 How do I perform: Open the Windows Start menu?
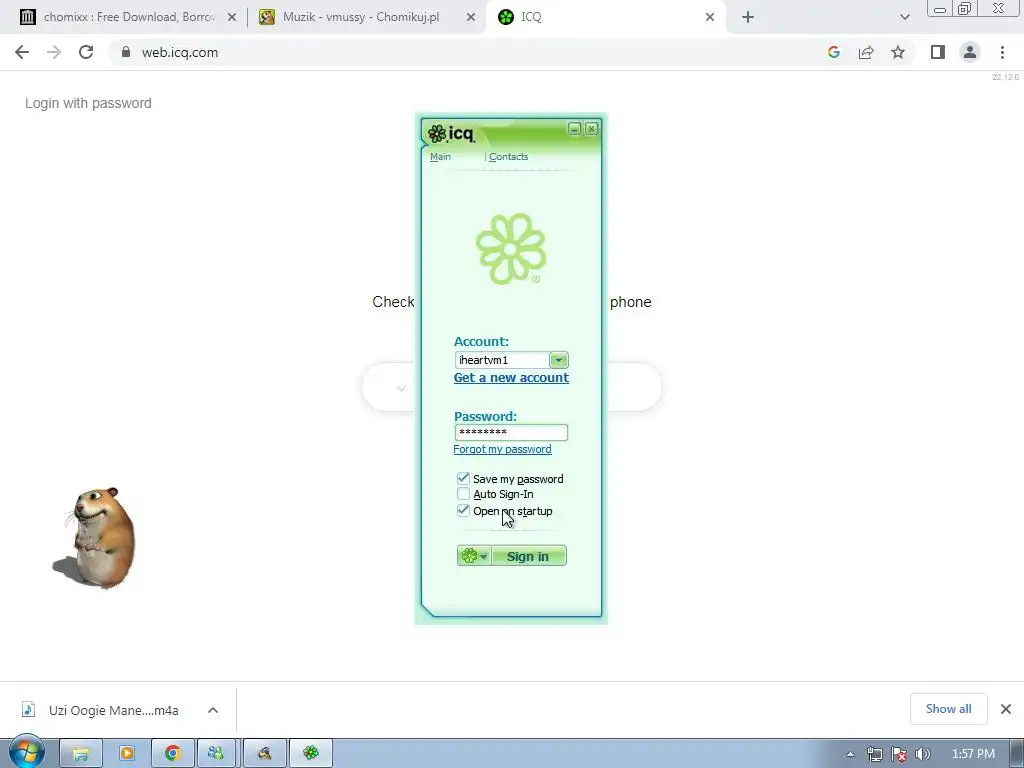(26, 753)
